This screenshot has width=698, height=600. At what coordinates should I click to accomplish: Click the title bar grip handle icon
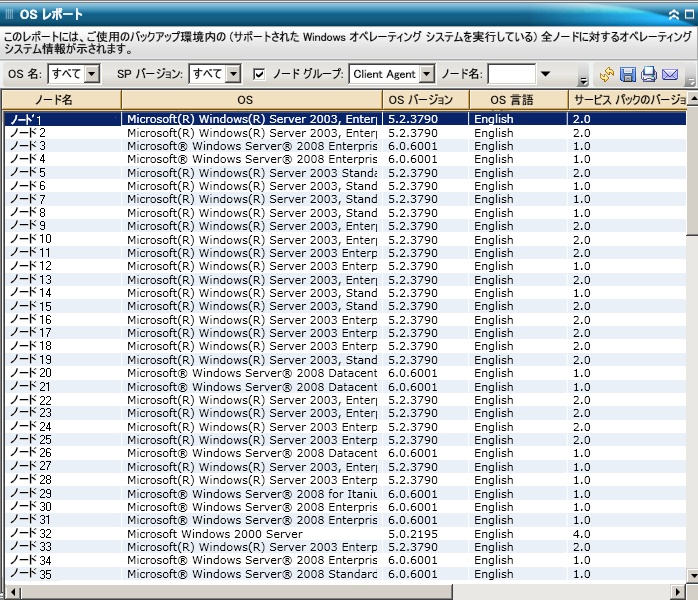tap(9, 14)
